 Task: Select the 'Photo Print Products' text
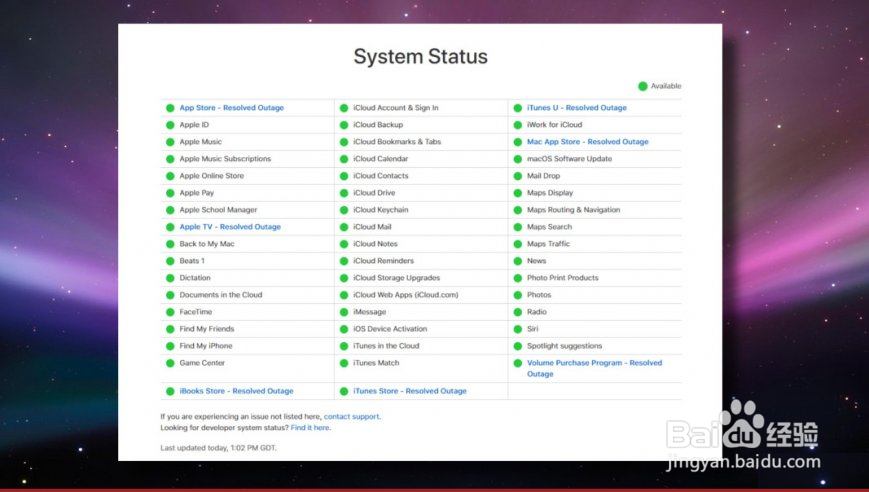[x=563, y=278]
